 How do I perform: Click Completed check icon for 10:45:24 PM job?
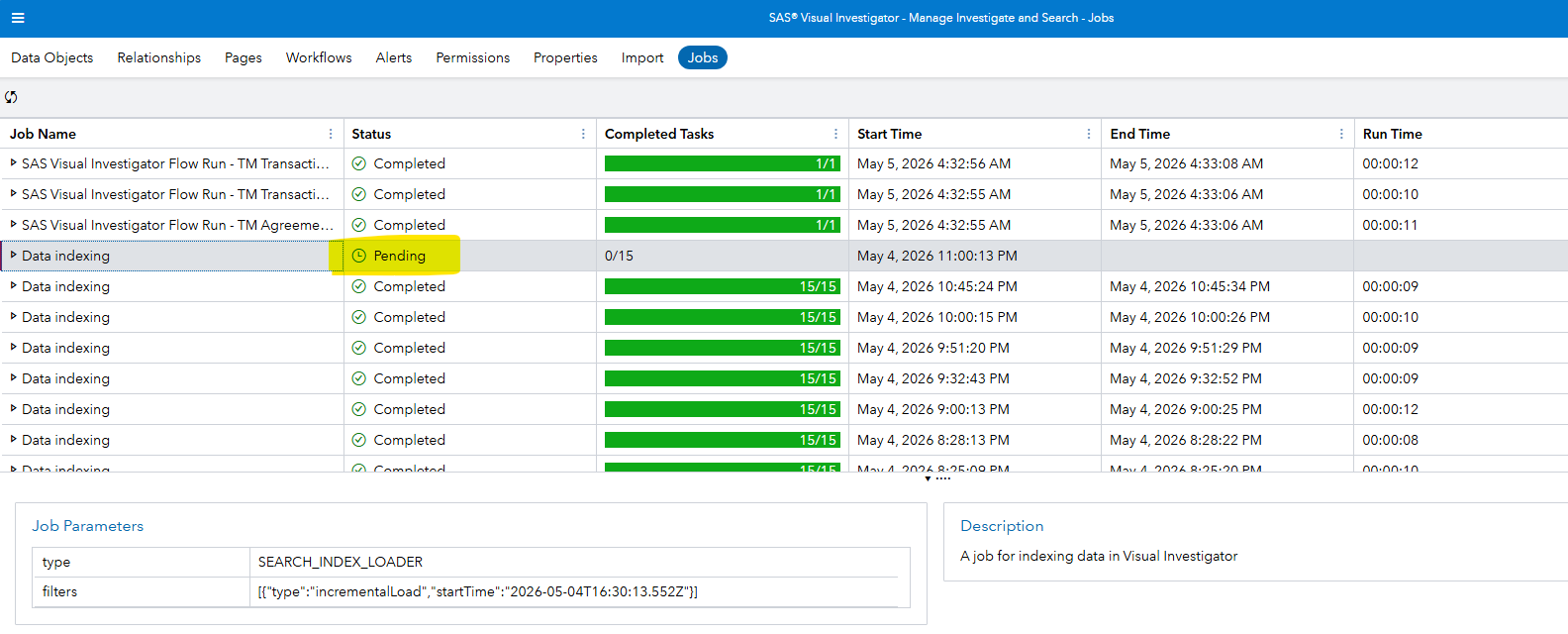[x=359, y=286]
